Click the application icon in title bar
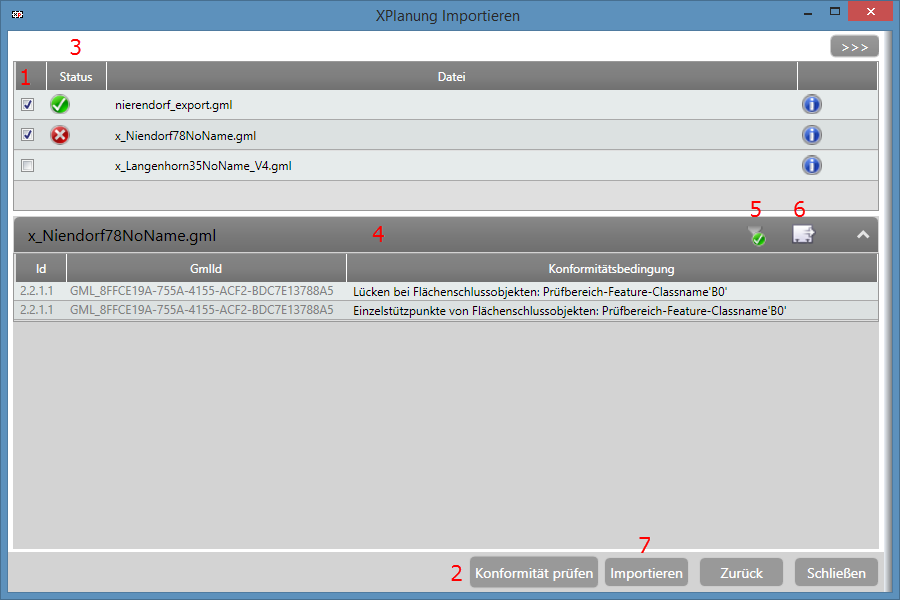The width and height of the screenshot is (900, 600). point(17,16)
